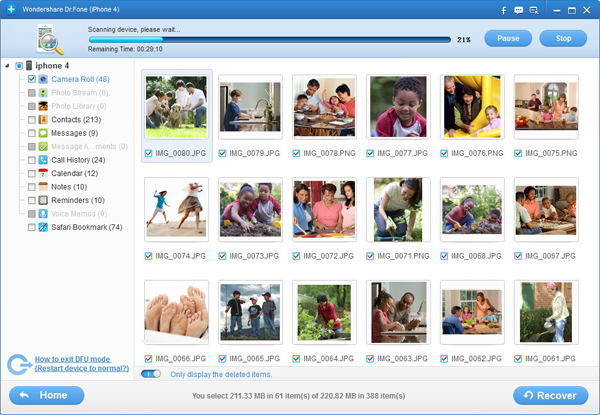Image resolution: width=600 pixels, height=415 pixels.
Task: Click the Call History phone icon
Action: [x=44, y=160]
